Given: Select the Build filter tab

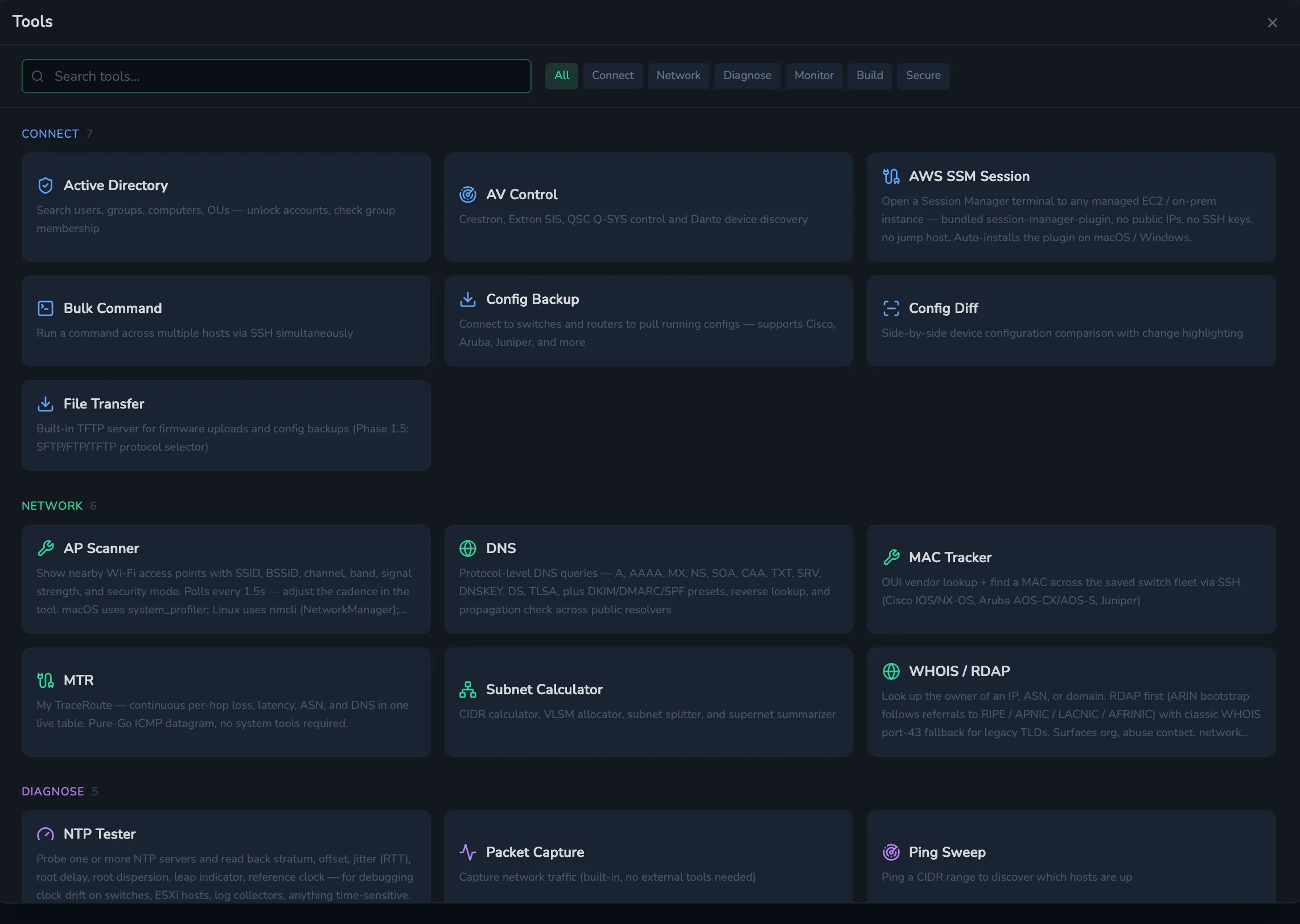Looking at the screenshot, I should point(870,76).
